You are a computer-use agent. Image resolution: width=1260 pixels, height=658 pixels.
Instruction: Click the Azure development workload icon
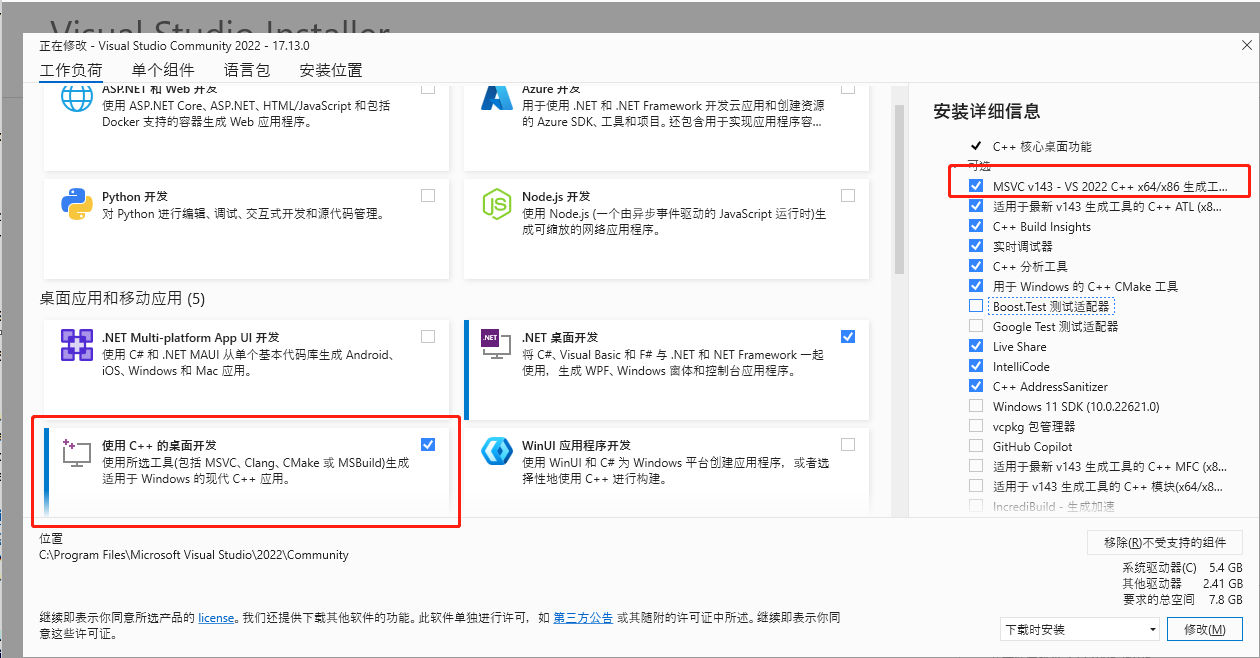498,97
